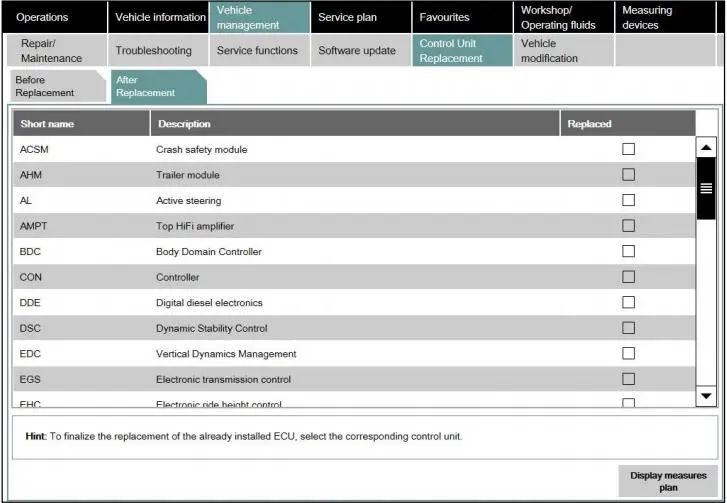Mark AMPT Top HiFi amplifier as replaced
Image resolution: width=727 pixels, height=503 pixels.
tap(628, 225)
